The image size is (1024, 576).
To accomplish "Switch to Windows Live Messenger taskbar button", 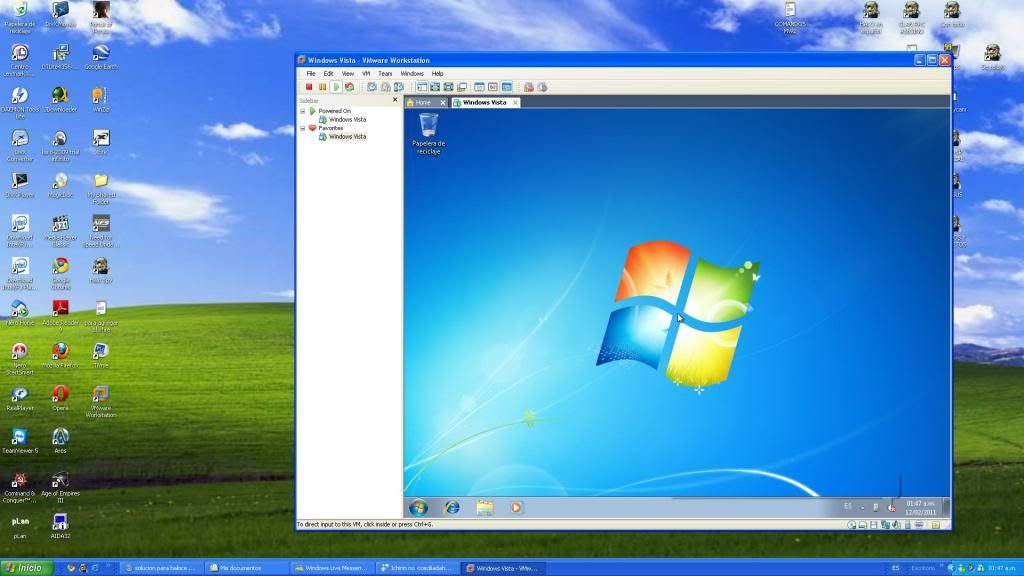I will pyautogui.click(x=332, y=568).
